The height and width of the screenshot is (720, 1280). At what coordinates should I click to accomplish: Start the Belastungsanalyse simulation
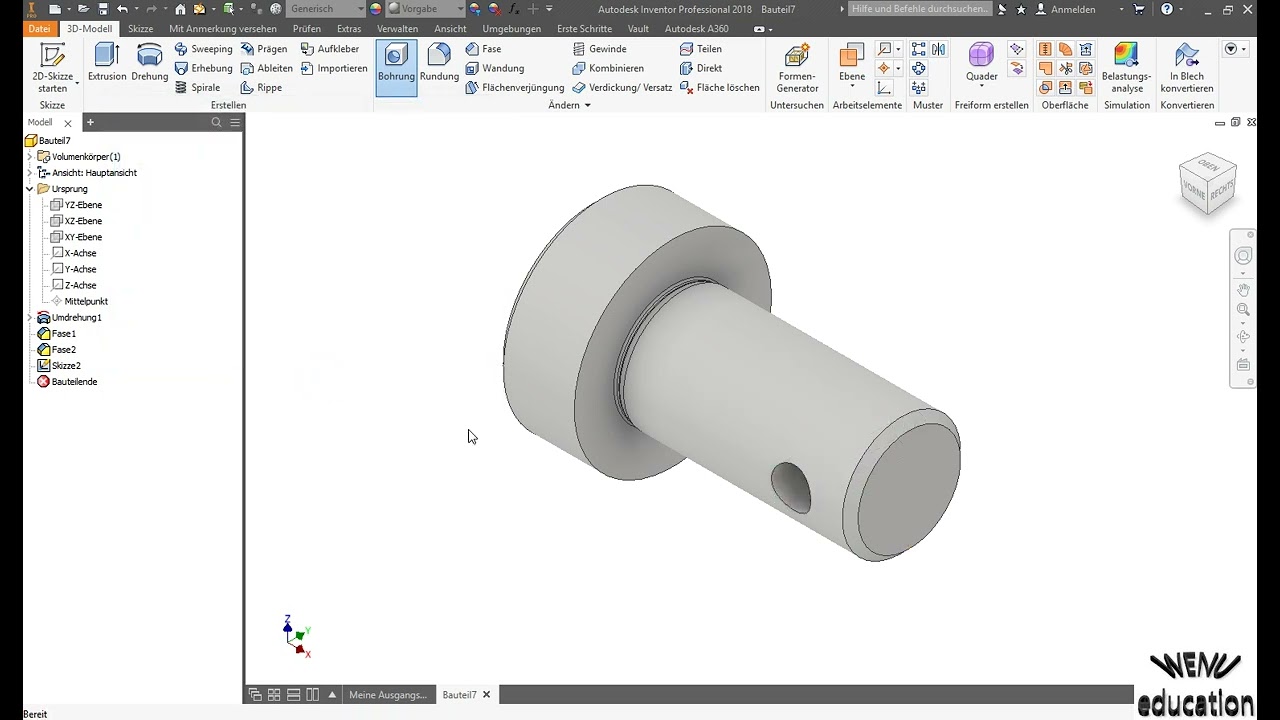(1127, 68)
